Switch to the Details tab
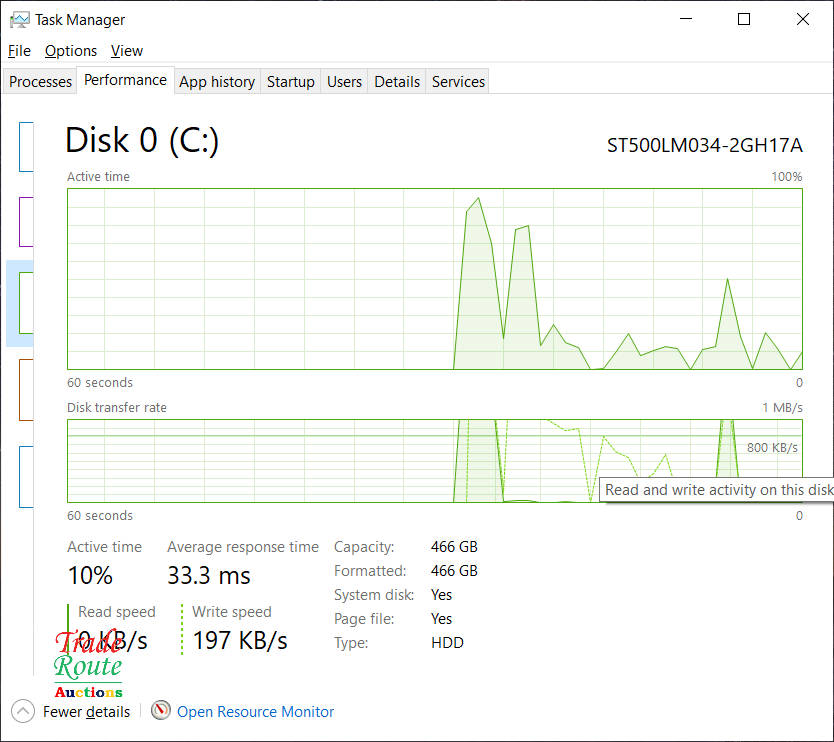This screenshot has height=742, width=834. [397, 82]
